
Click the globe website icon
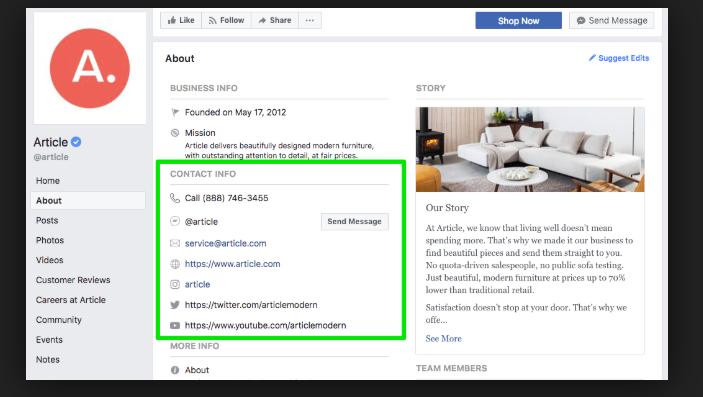pyautogui.click(x=175, y=264)
